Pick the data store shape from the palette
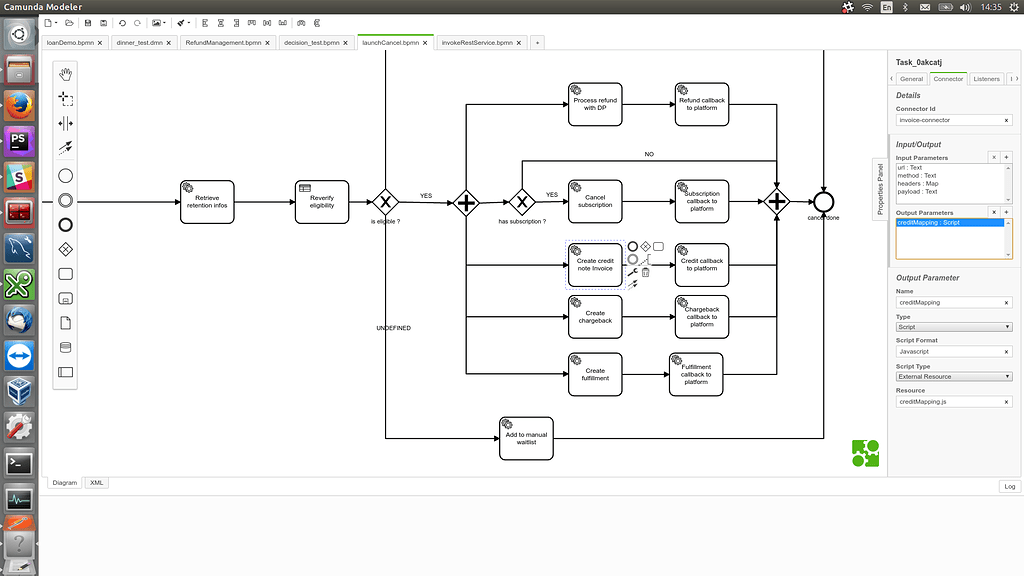1024x576 pixels. (65, 347)
